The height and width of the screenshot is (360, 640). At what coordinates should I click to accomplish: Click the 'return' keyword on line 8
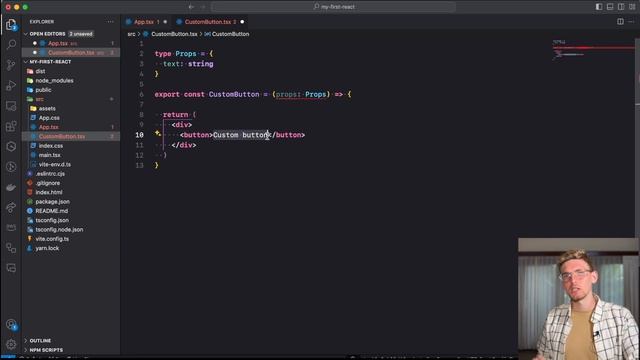point(176,115)
